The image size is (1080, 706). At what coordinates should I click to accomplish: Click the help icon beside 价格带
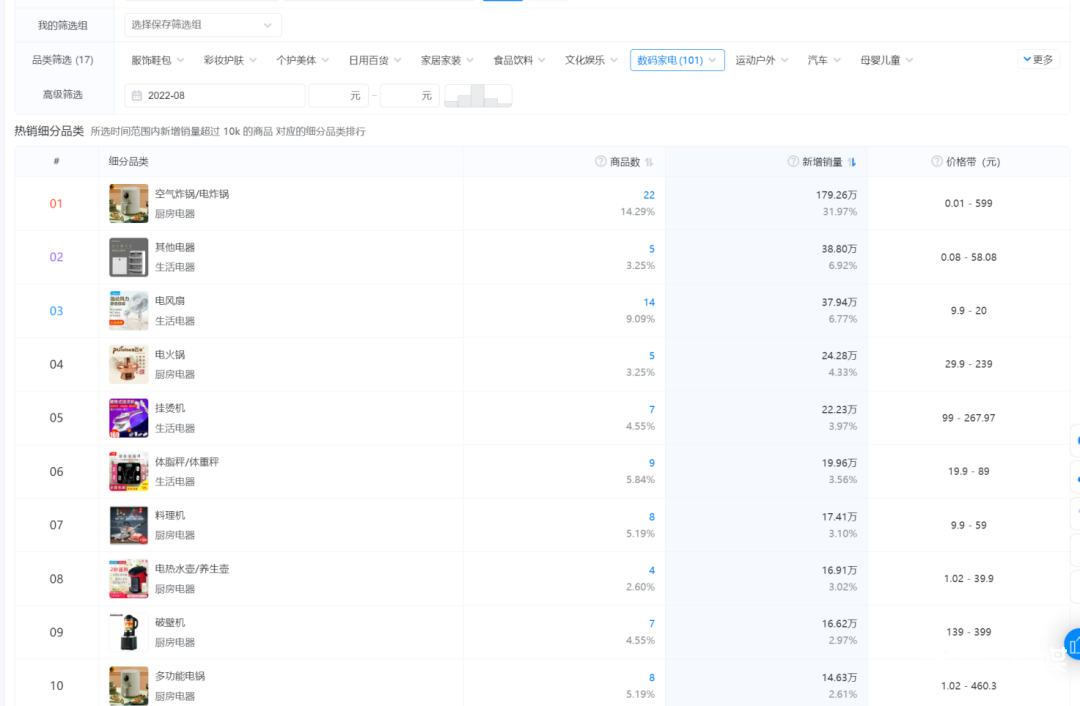point(937,162)
